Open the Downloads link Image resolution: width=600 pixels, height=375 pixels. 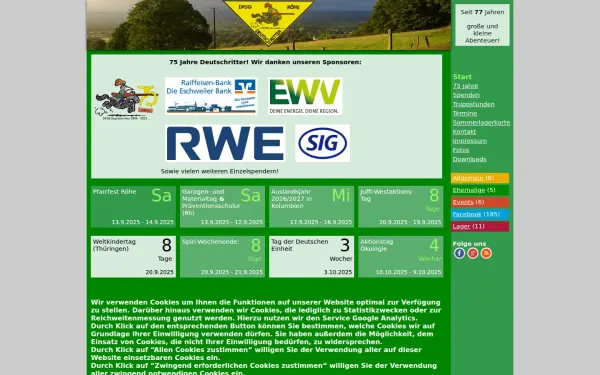(x=469, y=159)
